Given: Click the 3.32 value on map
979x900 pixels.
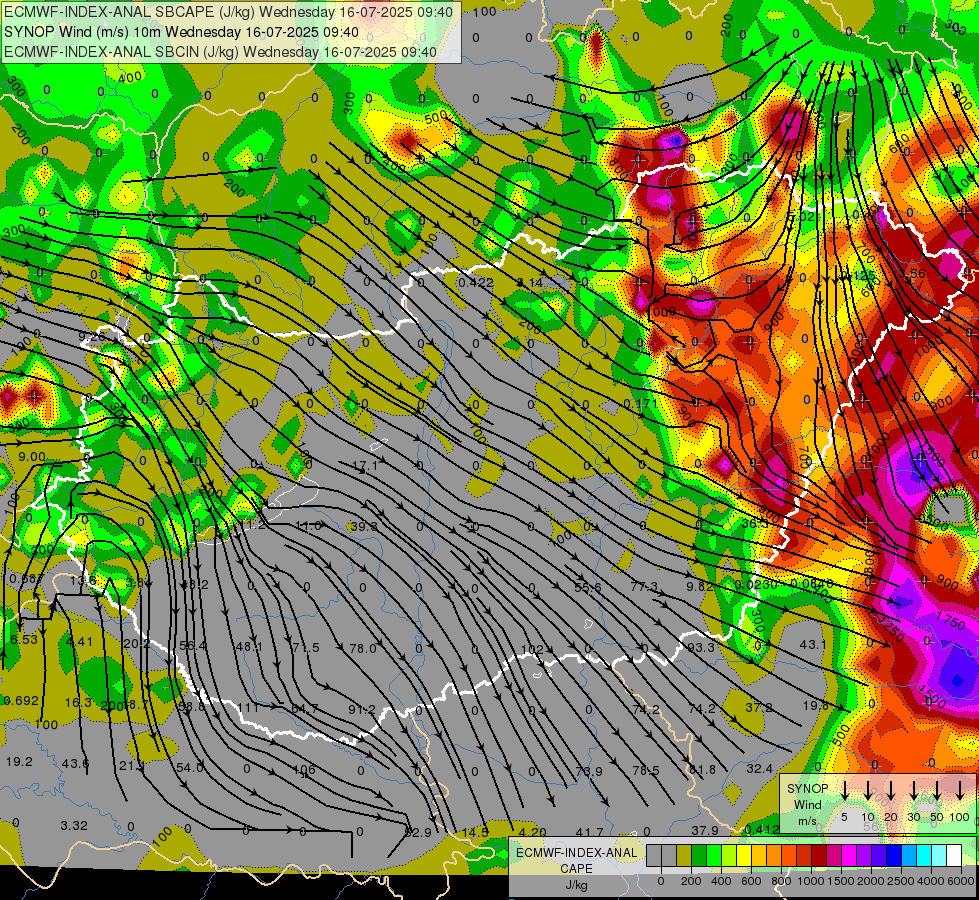Looking at the screenshot, I should [x=74, y=826].
